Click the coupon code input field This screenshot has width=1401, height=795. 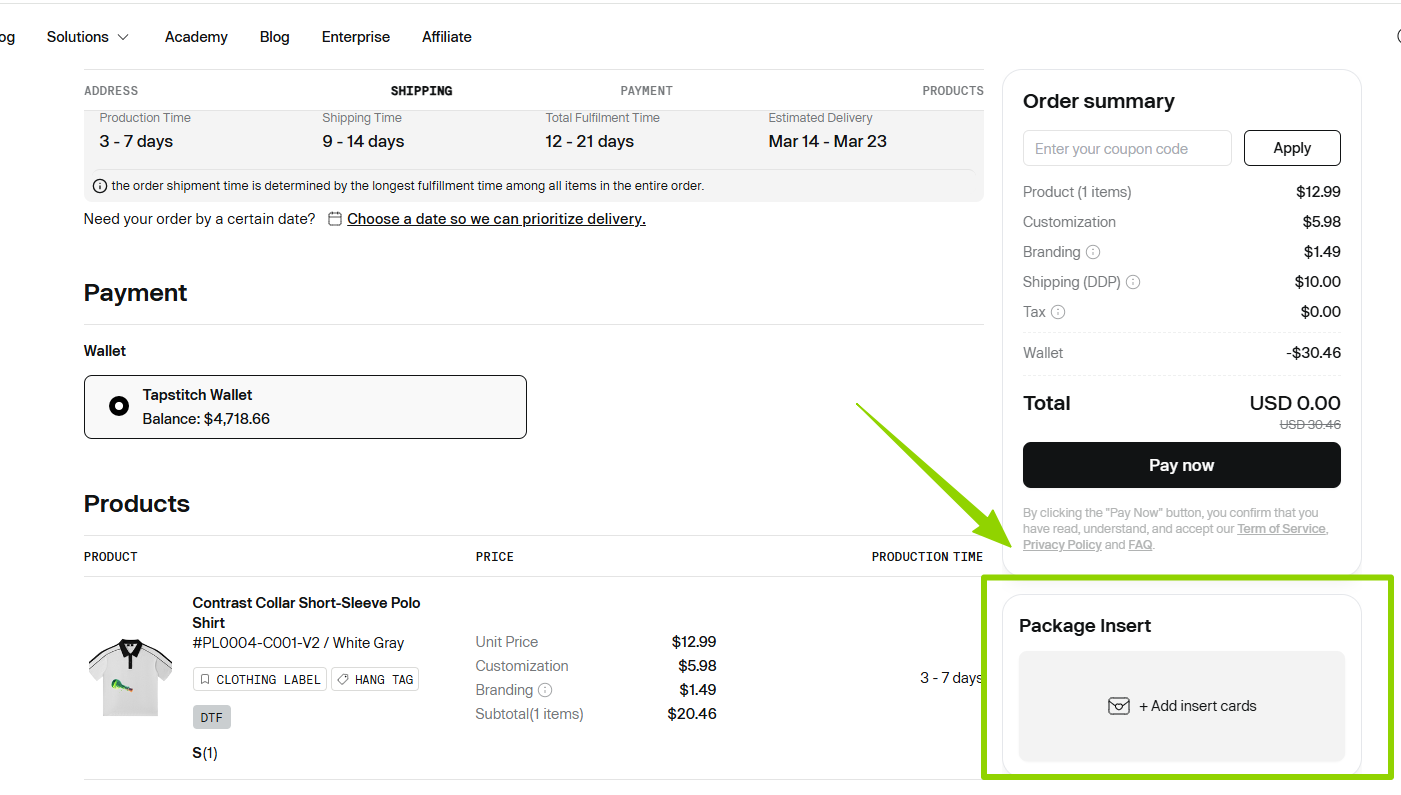click(1127, 149)
